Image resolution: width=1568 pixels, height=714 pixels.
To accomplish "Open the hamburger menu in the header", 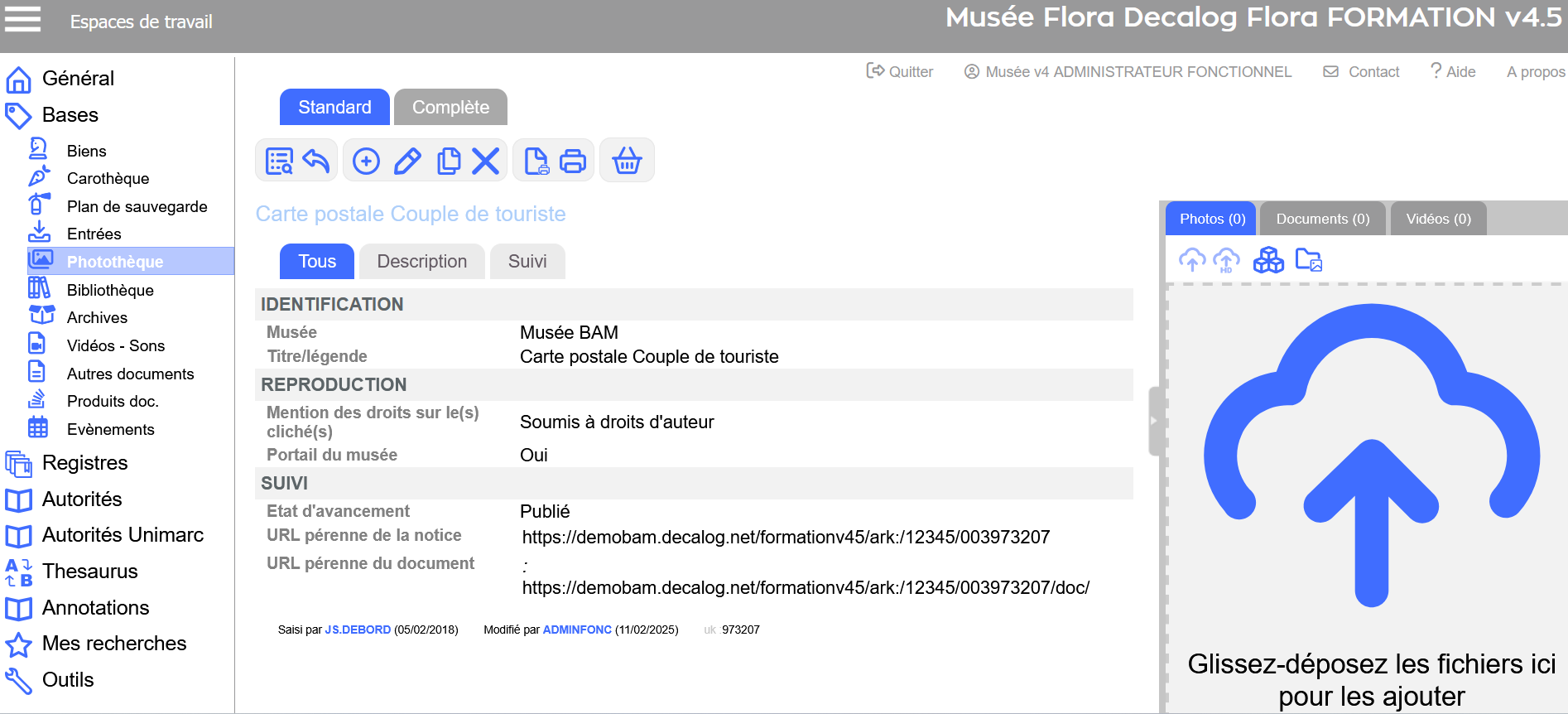I will 23,19.
